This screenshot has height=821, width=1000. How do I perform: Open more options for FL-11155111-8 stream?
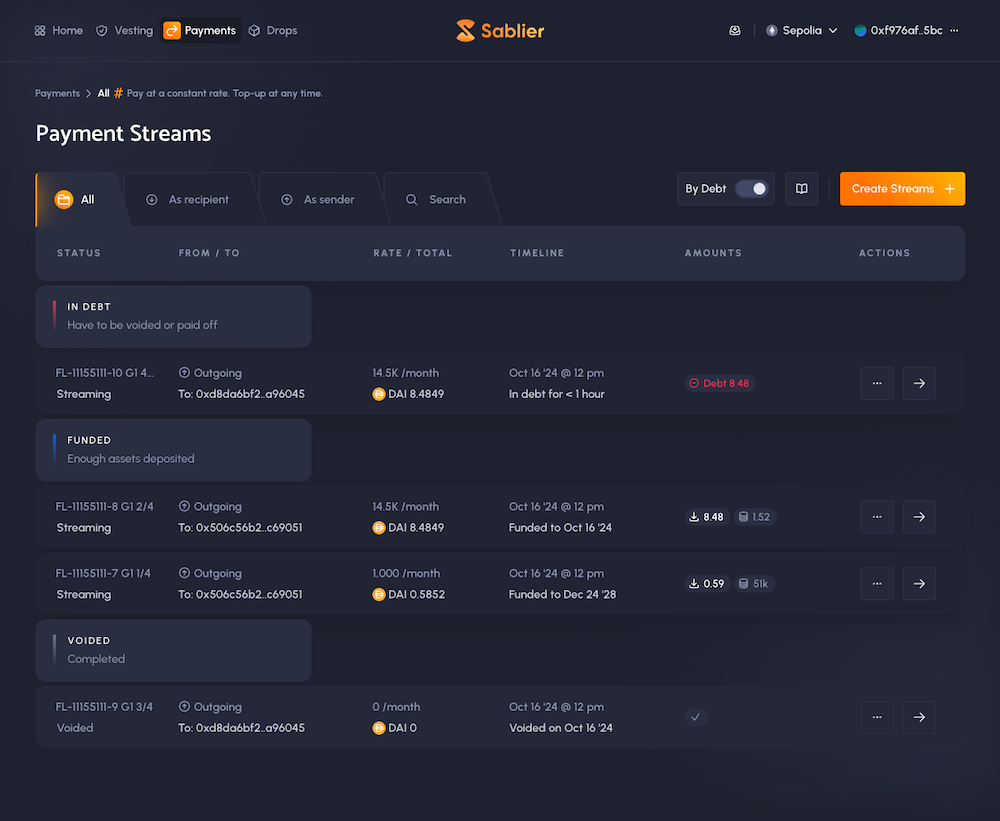877,517
